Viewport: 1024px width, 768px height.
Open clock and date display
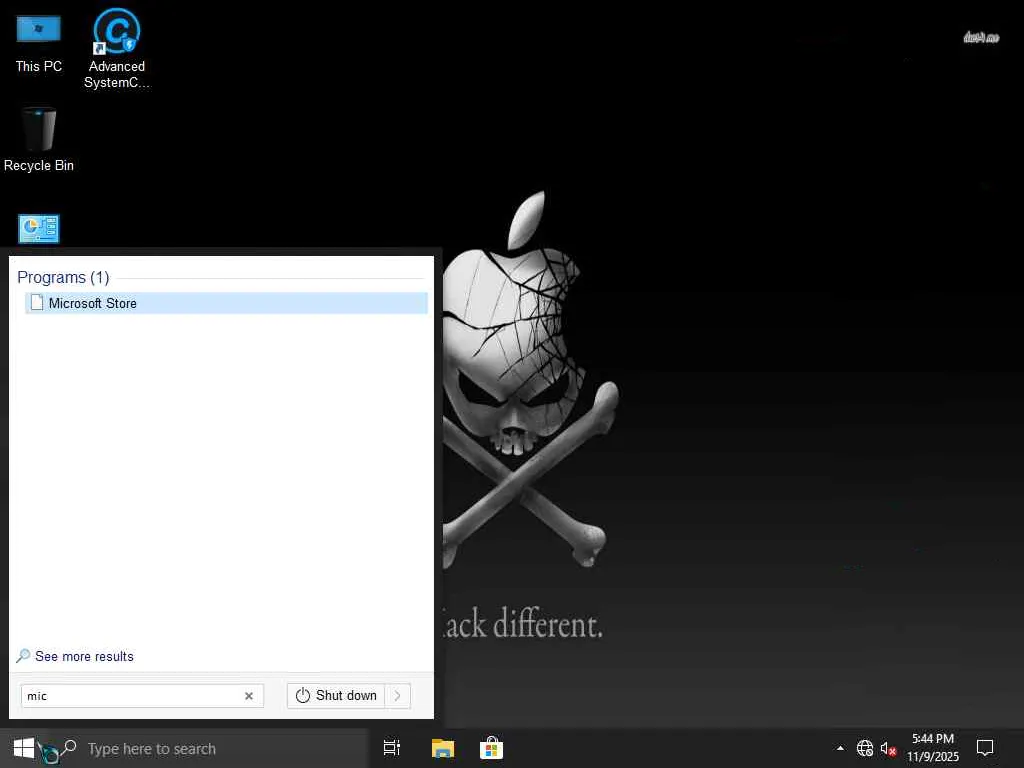(933, 748)
